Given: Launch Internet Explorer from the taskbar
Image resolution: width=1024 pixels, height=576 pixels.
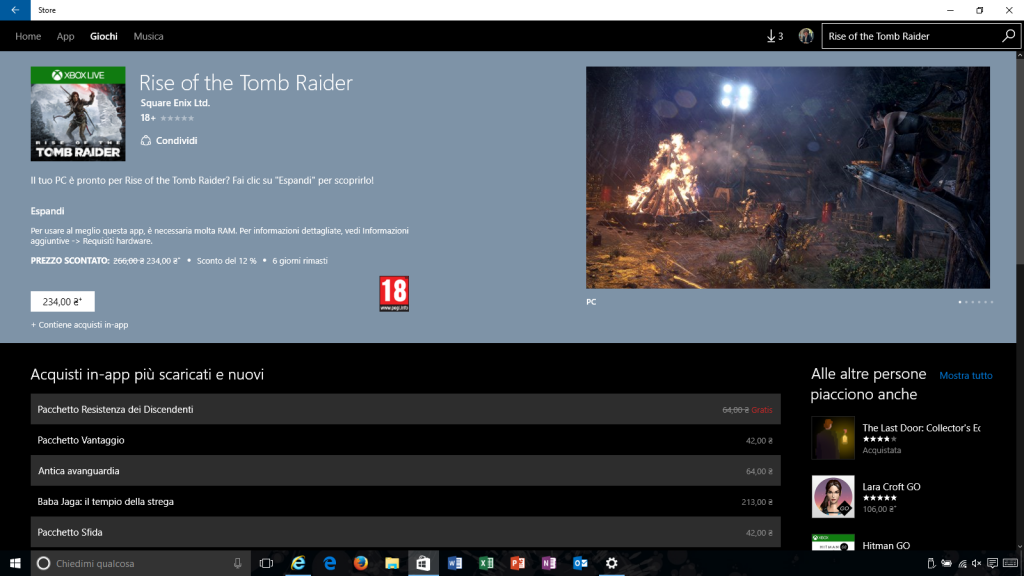Looking at the screenshot, I should 298,563.
